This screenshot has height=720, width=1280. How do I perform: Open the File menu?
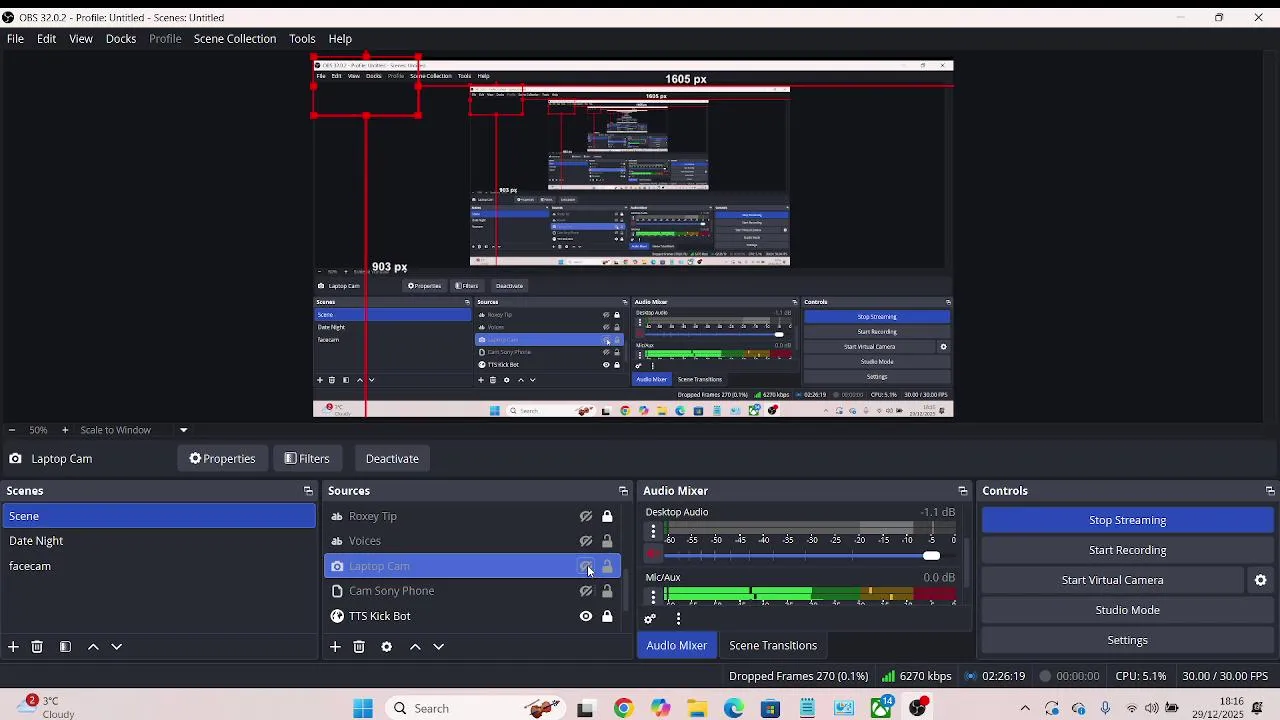(15, 39)
